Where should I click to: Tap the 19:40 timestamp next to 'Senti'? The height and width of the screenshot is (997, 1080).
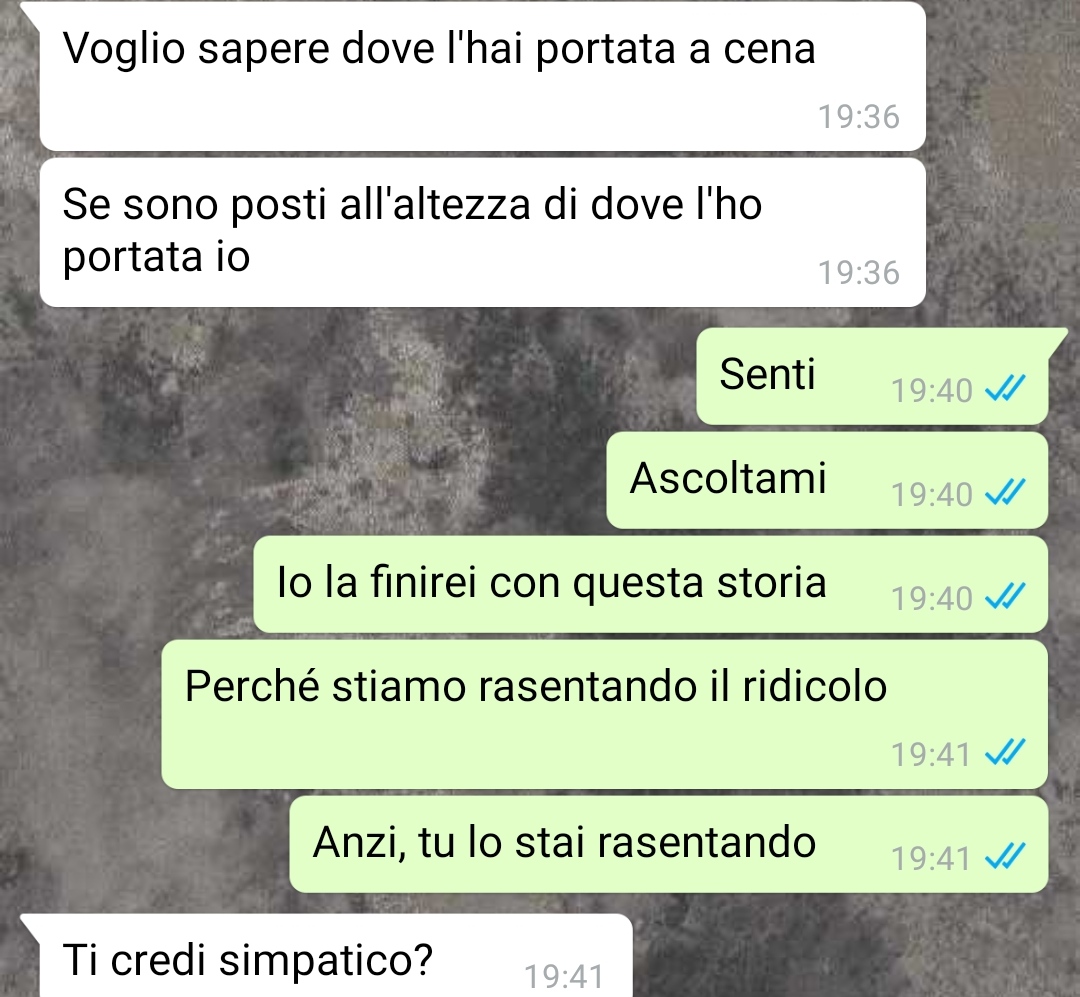click(931, 391)
